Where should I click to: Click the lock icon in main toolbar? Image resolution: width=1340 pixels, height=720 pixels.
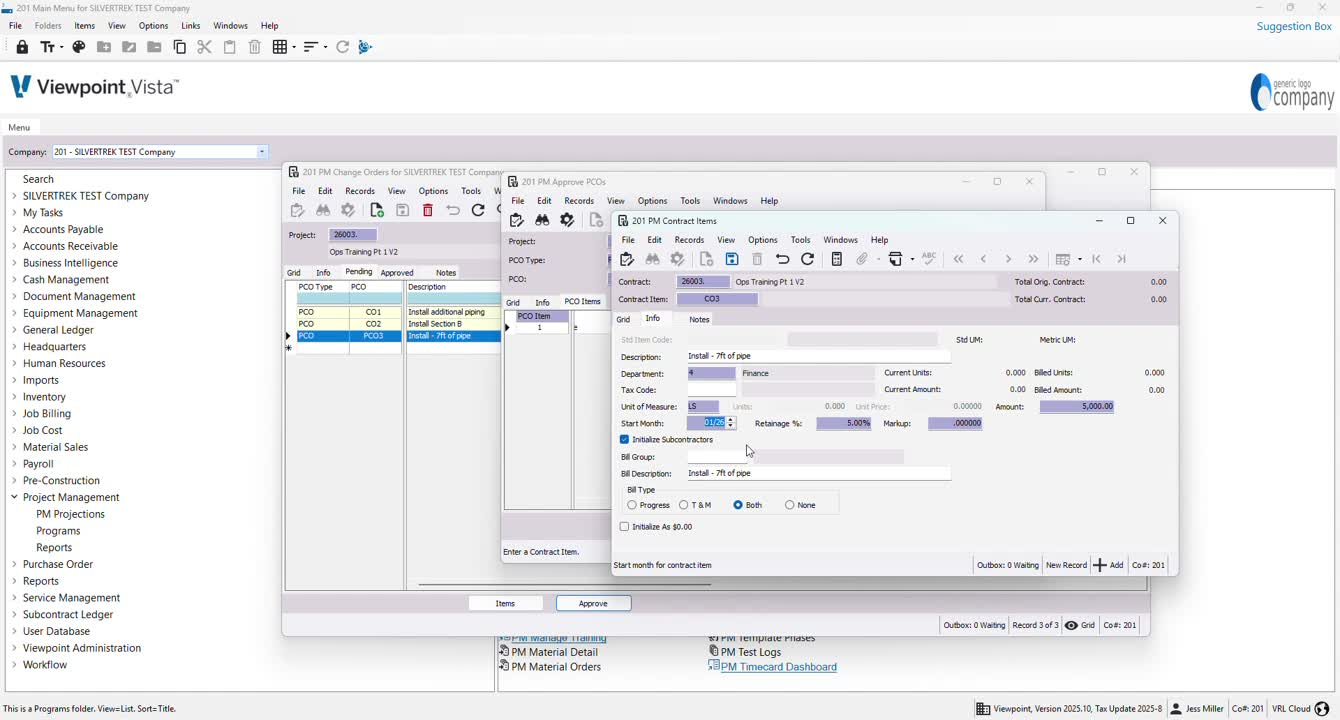click(22, 47)
